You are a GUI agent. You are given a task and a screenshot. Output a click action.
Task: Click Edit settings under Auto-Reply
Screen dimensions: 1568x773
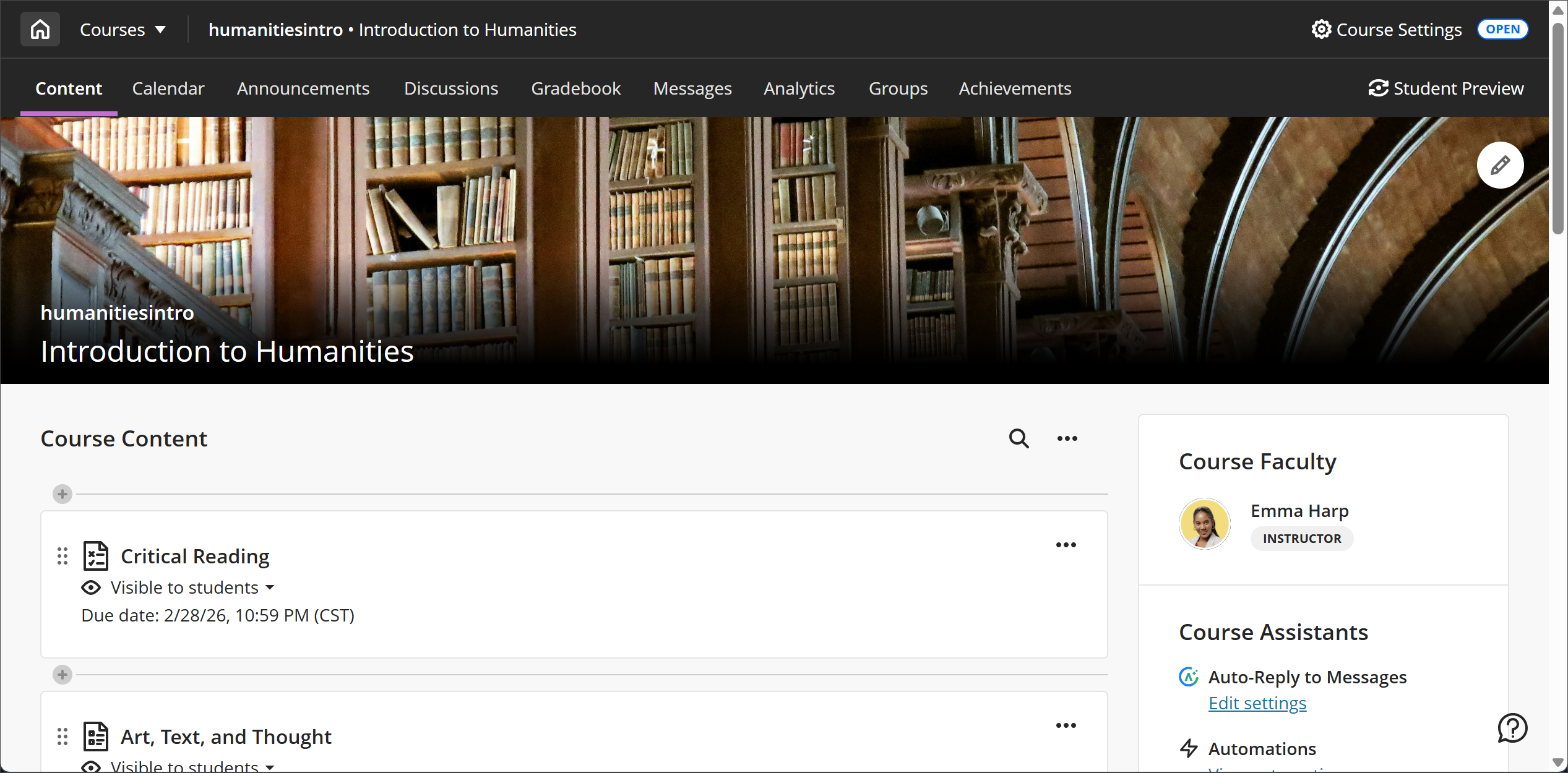click(x=1257, y=703)
